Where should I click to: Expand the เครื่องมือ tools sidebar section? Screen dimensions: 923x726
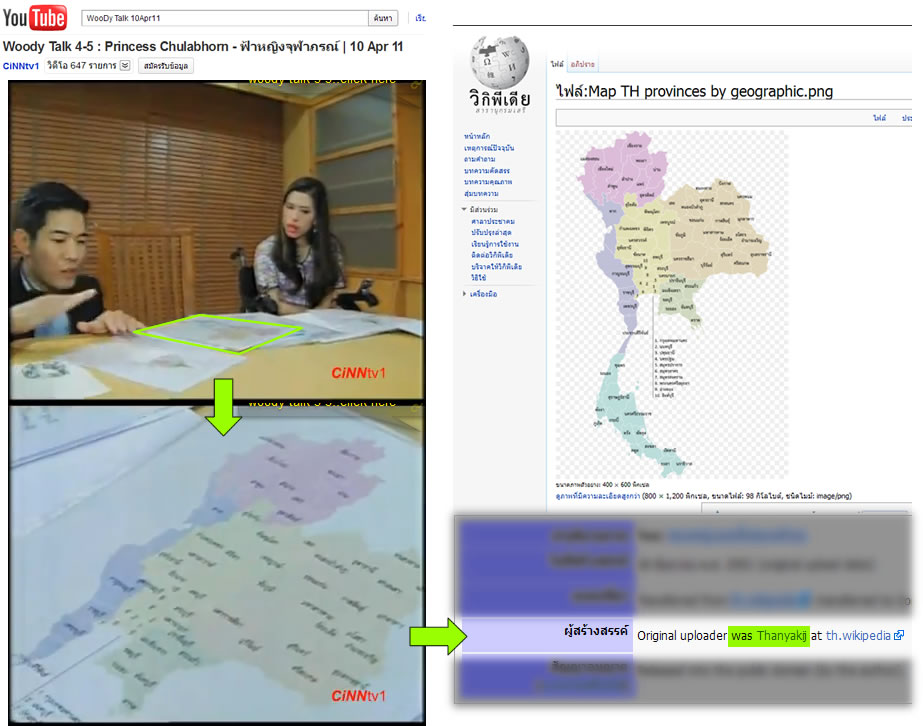point(480,294)
